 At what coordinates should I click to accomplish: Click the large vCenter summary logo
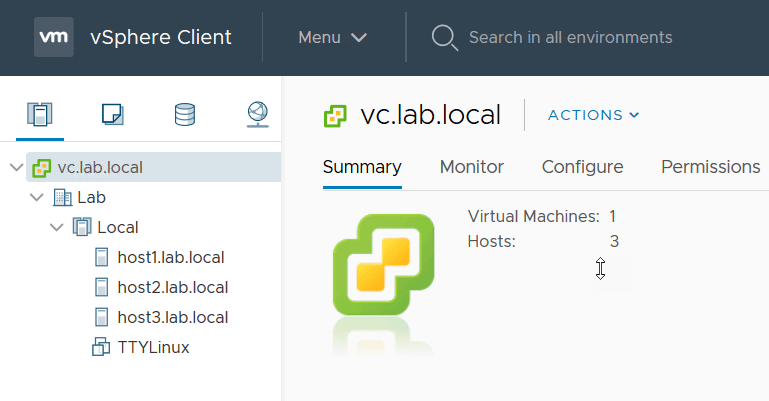point(384,265)
